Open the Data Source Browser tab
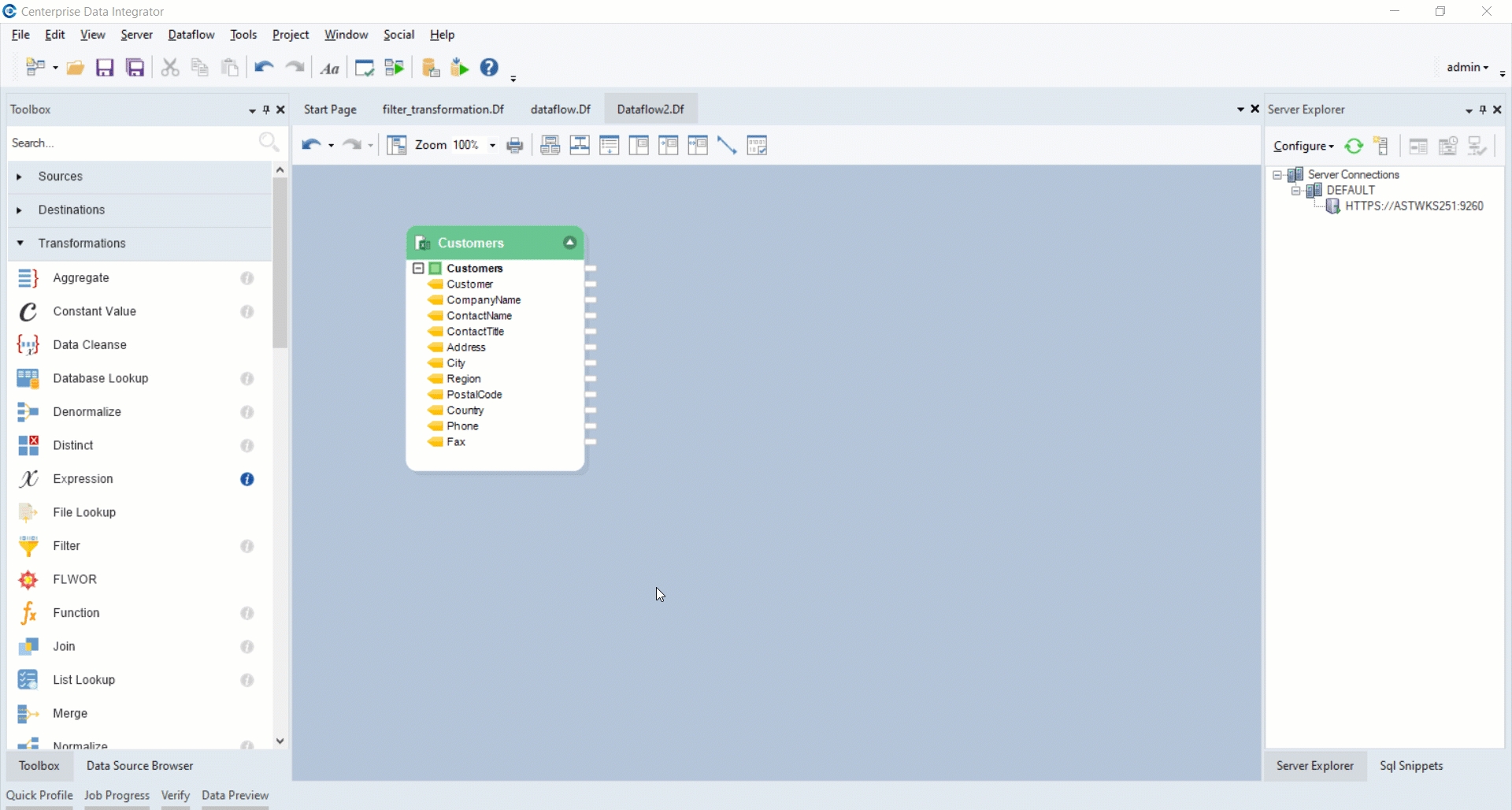 tap(139, 766)
